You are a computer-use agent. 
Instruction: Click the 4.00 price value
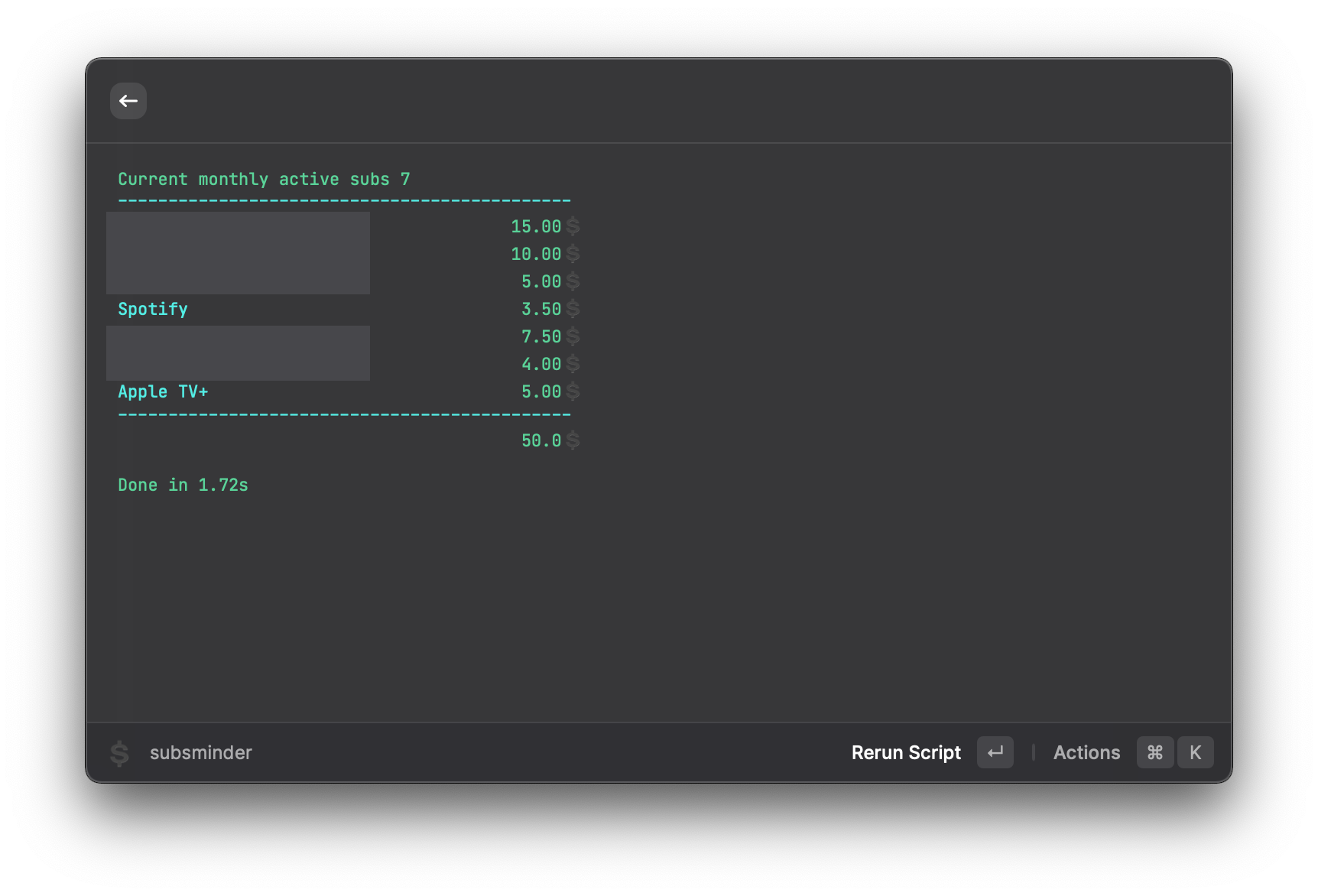541,364
